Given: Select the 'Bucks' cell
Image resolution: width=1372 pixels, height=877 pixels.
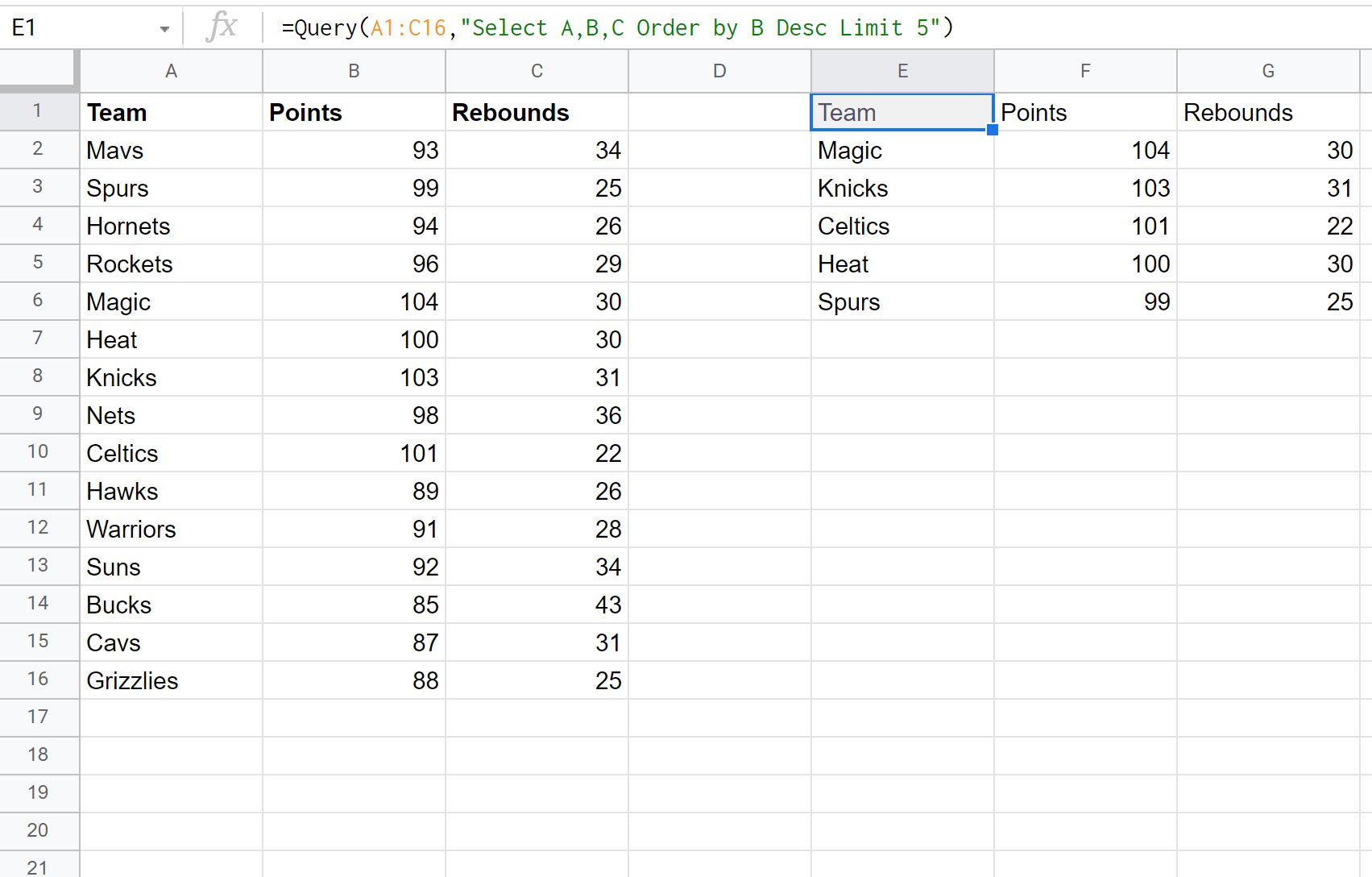Looking at the screenshot, I should (x=172, y=605).
